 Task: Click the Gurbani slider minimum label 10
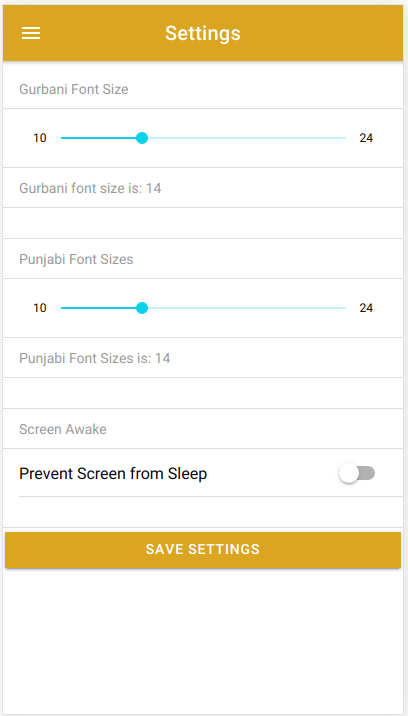click(40, 138)
